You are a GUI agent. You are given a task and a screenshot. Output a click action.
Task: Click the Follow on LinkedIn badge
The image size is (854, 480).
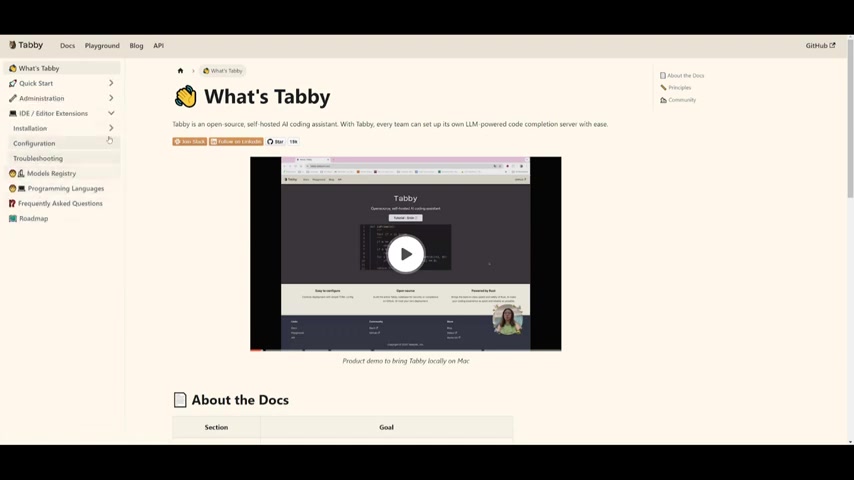click(x=236, y=142)
